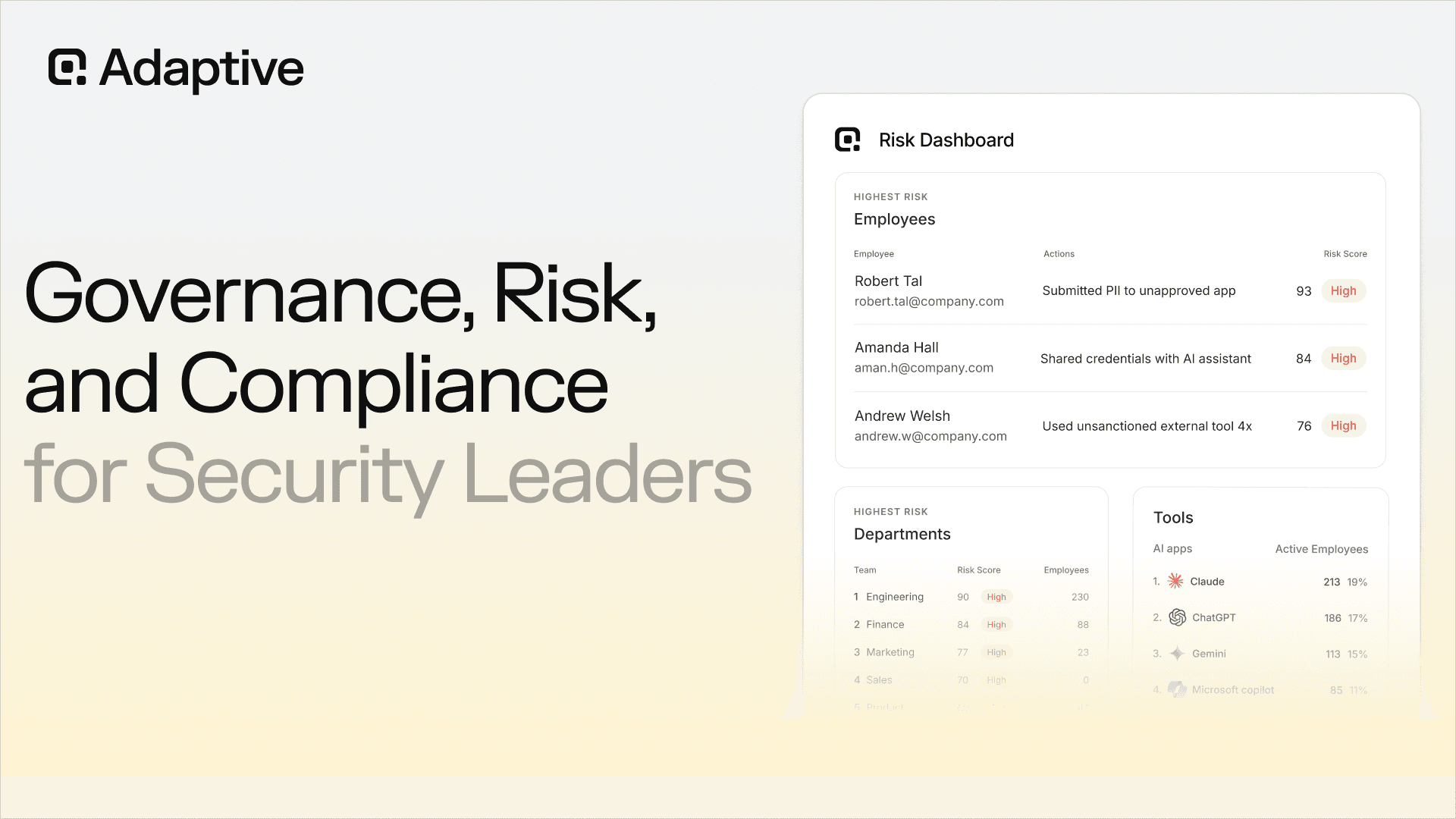Click the ChatGPT tool name
This screenshot has width=1456, height=819.
click(1213, 618)
